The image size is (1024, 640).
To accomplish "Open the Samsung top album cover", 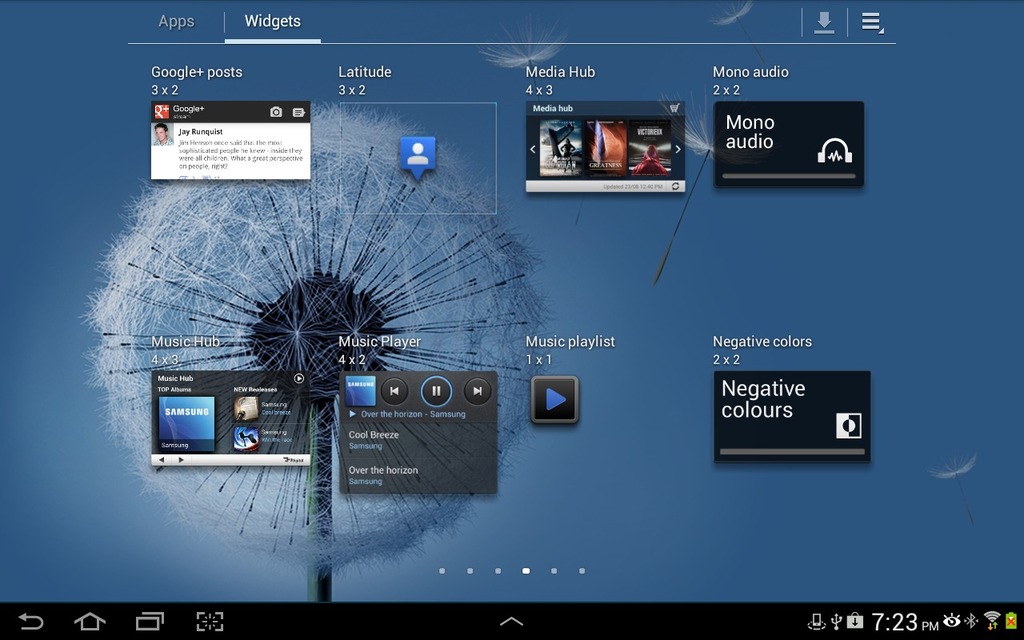I will 187,423.
